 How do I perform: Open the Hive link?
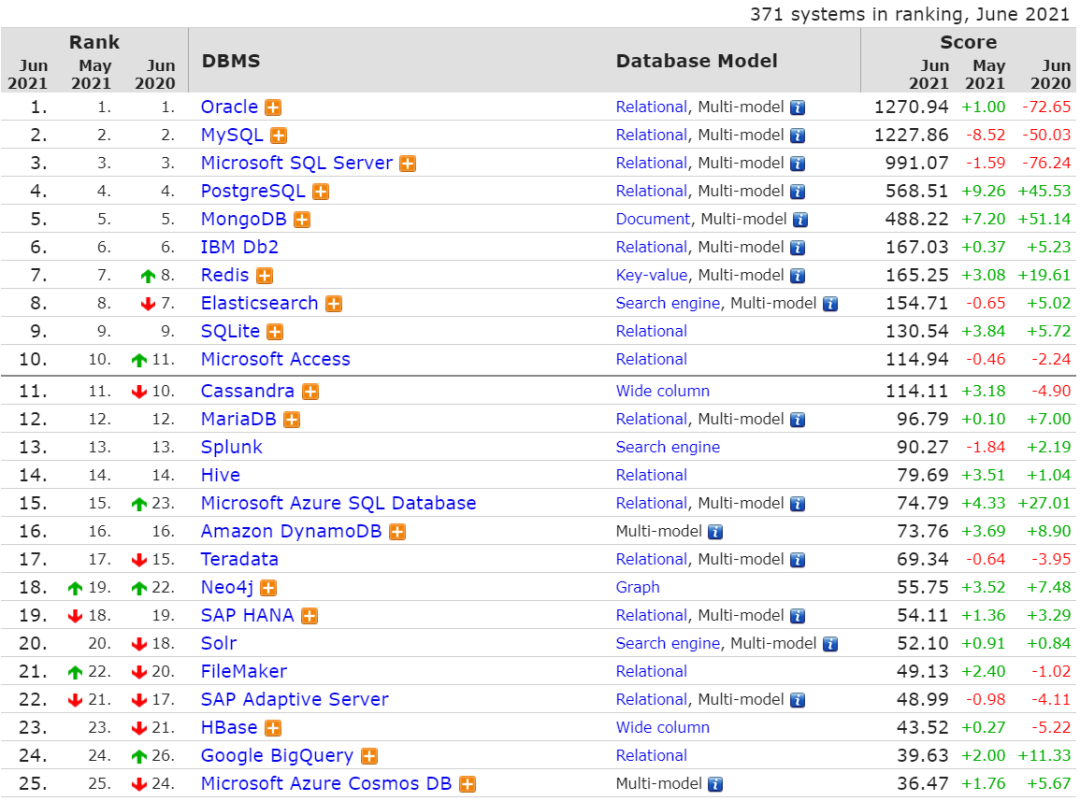click(220, 475)
